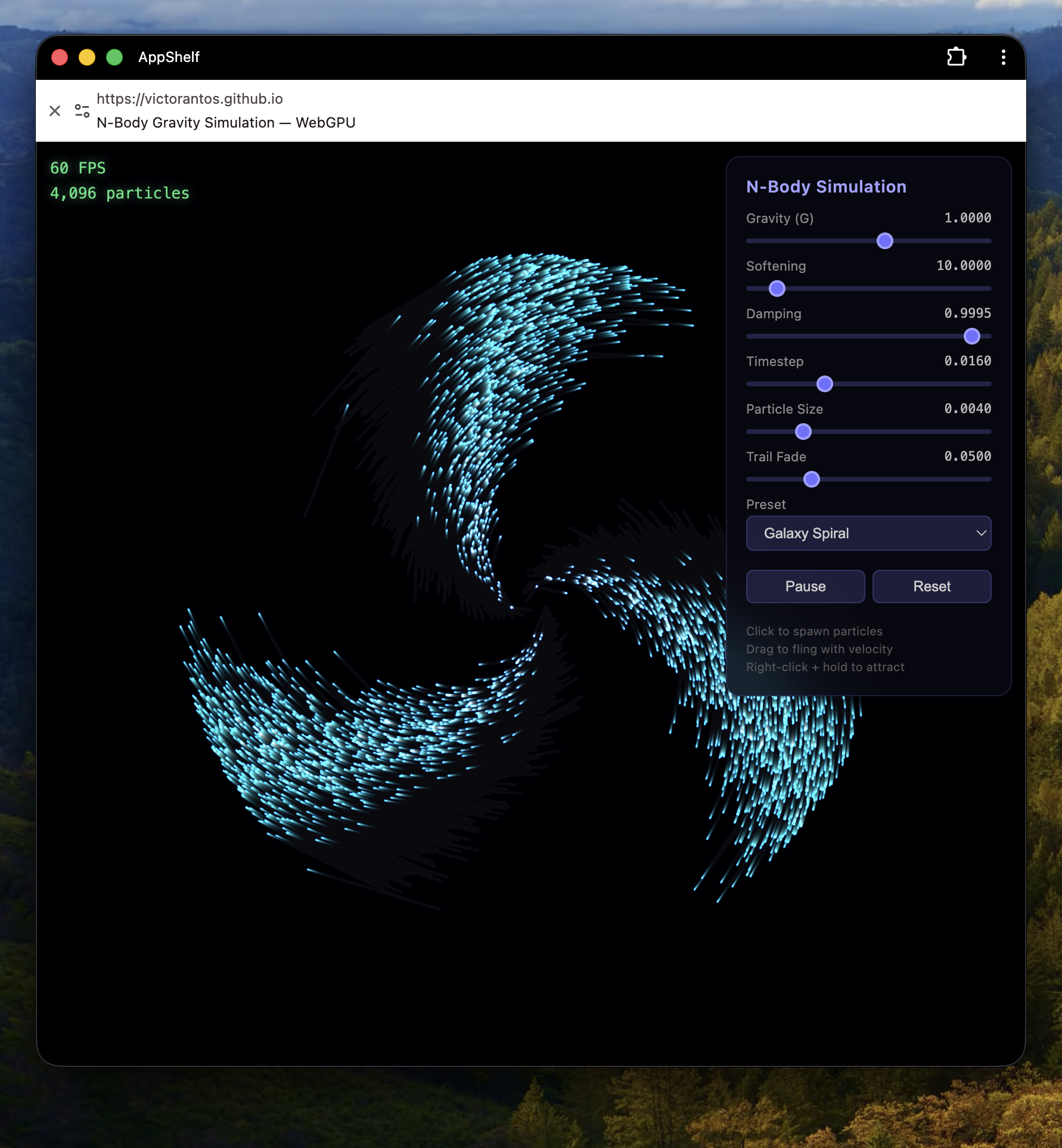Click the victorantos.github.io URL text
Image resolution: width=1062 pixels, height=1148 pixels.
click(x=190, y=99)
